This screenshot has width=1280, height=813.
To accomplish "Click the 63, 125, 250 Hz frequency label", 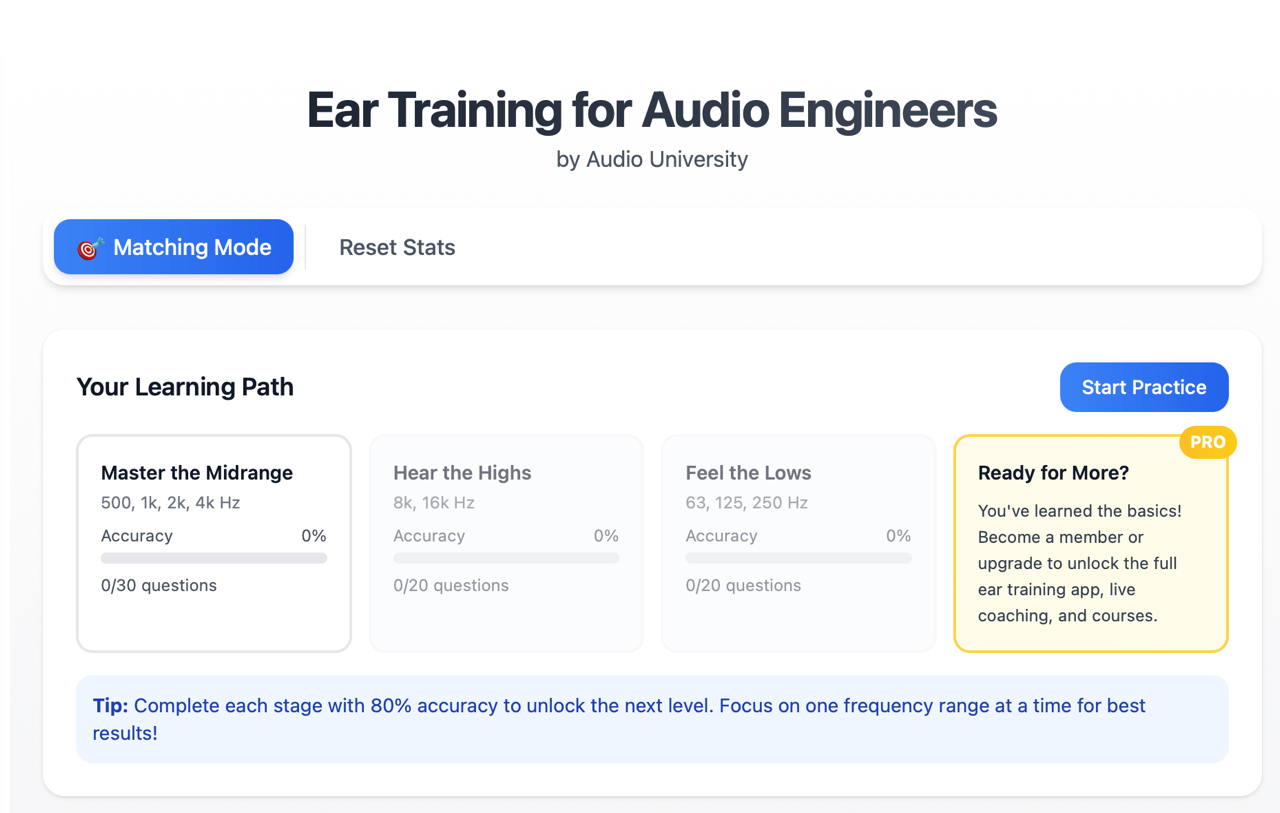I will click(746, 503).
